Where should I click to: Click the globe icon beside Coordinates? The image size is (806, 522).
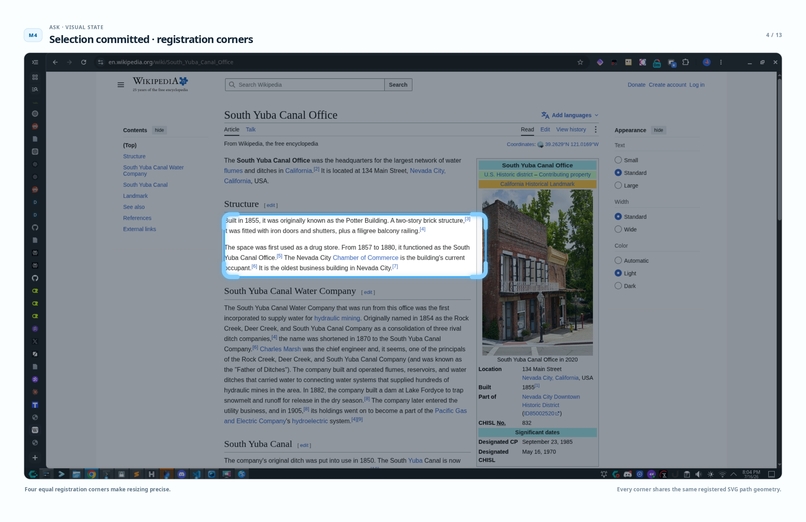click(540, 144)
